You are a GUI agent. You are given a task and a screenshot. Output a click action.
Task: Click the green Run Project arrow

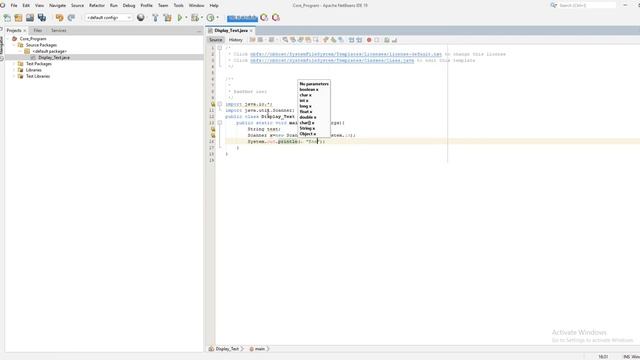click(x=180, y=18)
